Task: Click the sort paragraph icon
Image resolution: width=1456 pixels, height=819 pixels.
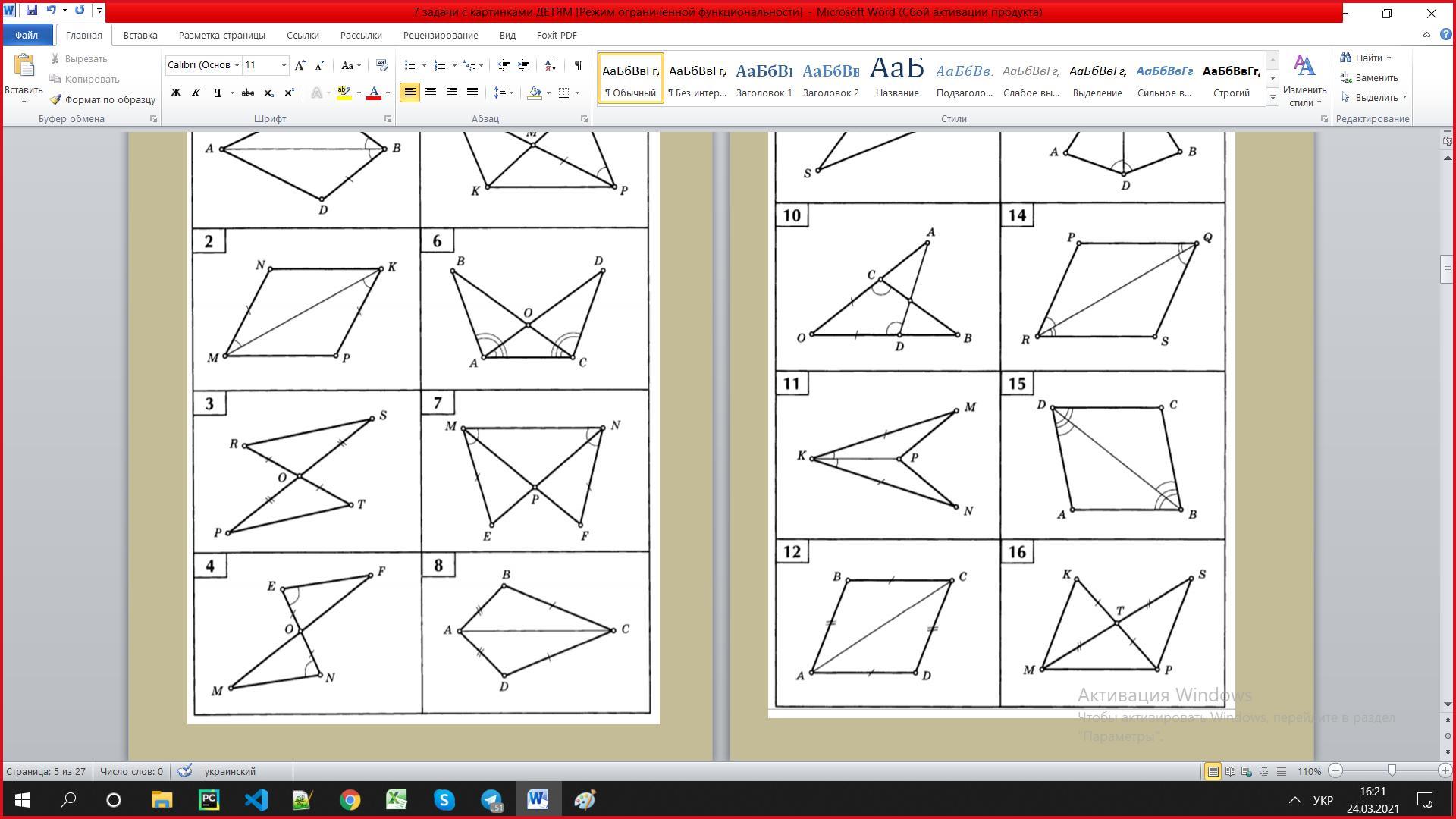Action: [x=551, y=65]
